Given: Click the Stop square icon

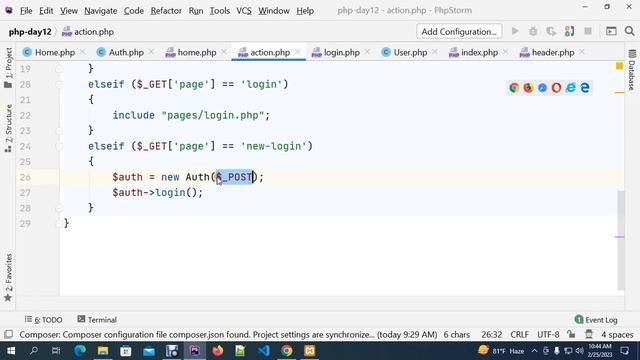Looking at the screenshot, I should click(588, 31).
